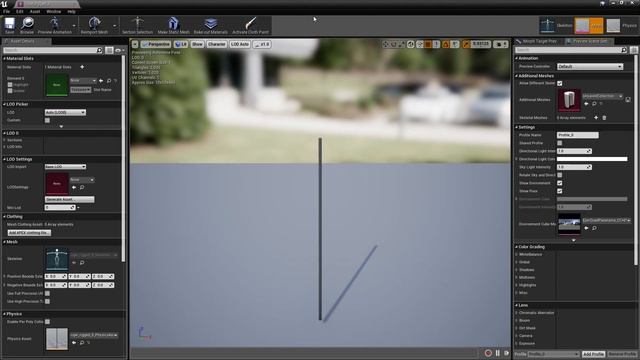Image resolution: width=640 pixels, height=360 pixels.
Task: Click the Directional Light Intensity value field
Action: click(x=574, y=151)
